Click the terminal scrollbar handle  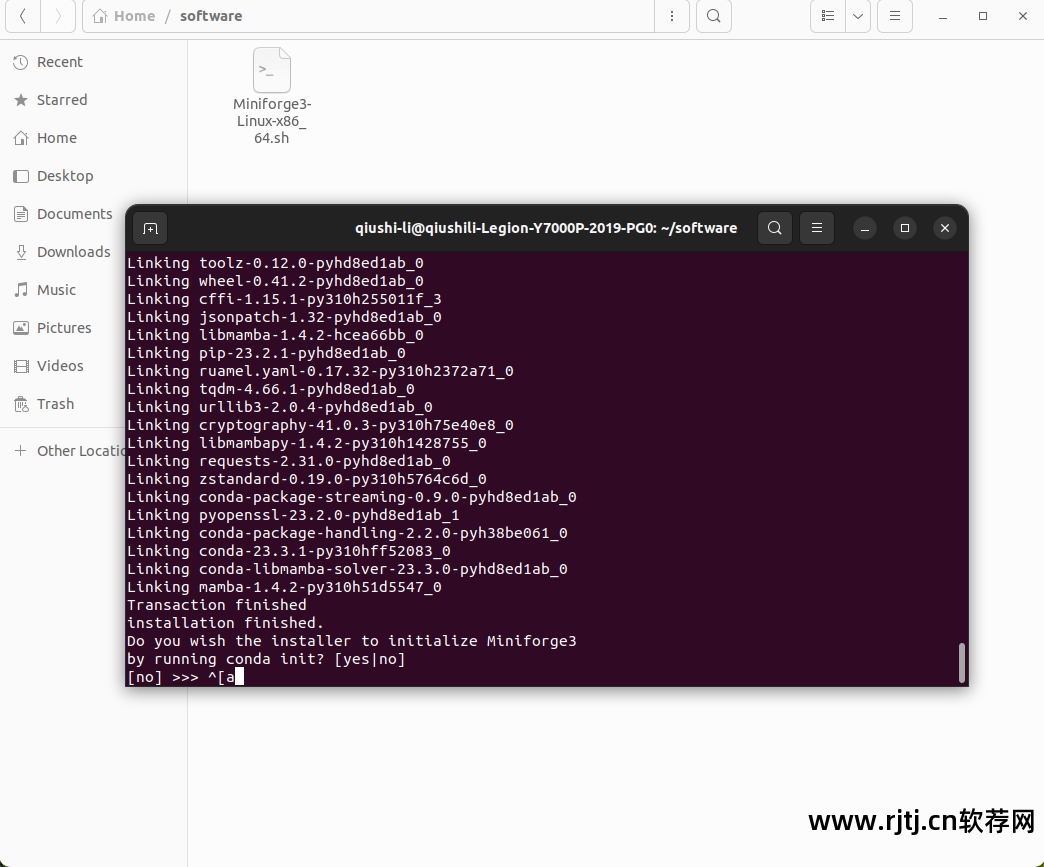click(x=961, y=663)
